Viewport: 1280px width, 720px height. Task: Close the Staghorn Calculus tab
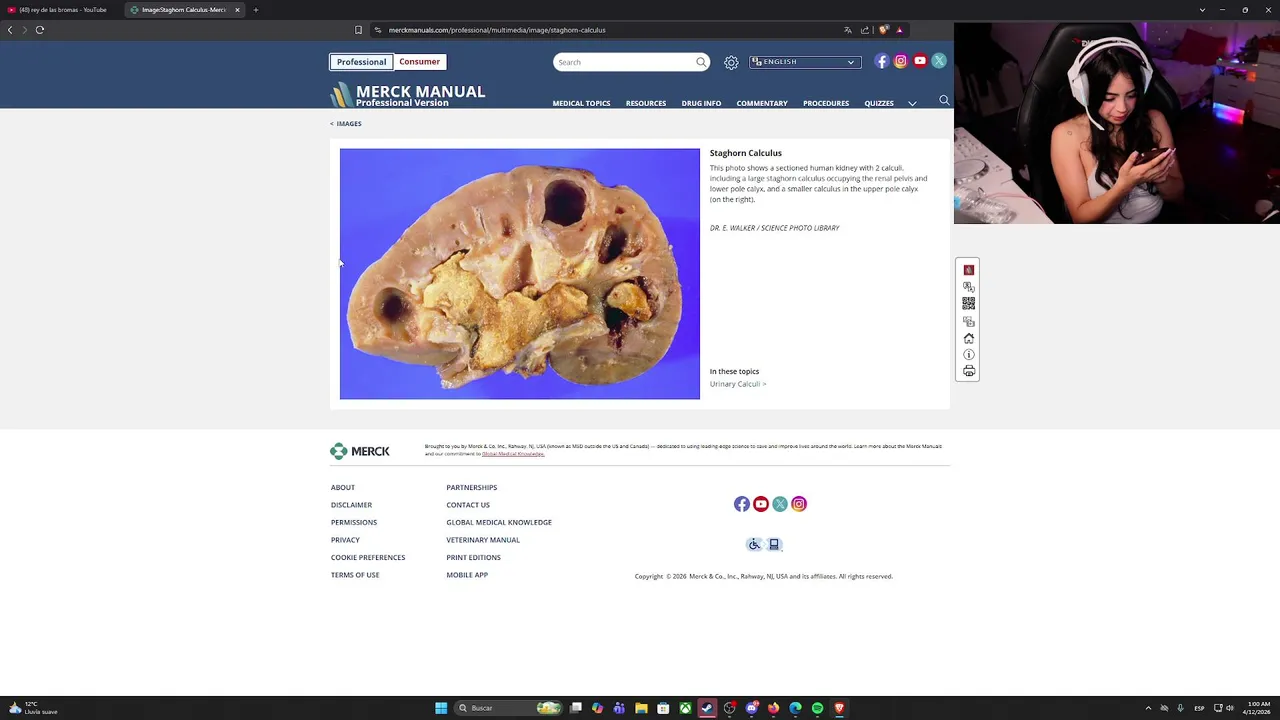click(237, 10)
